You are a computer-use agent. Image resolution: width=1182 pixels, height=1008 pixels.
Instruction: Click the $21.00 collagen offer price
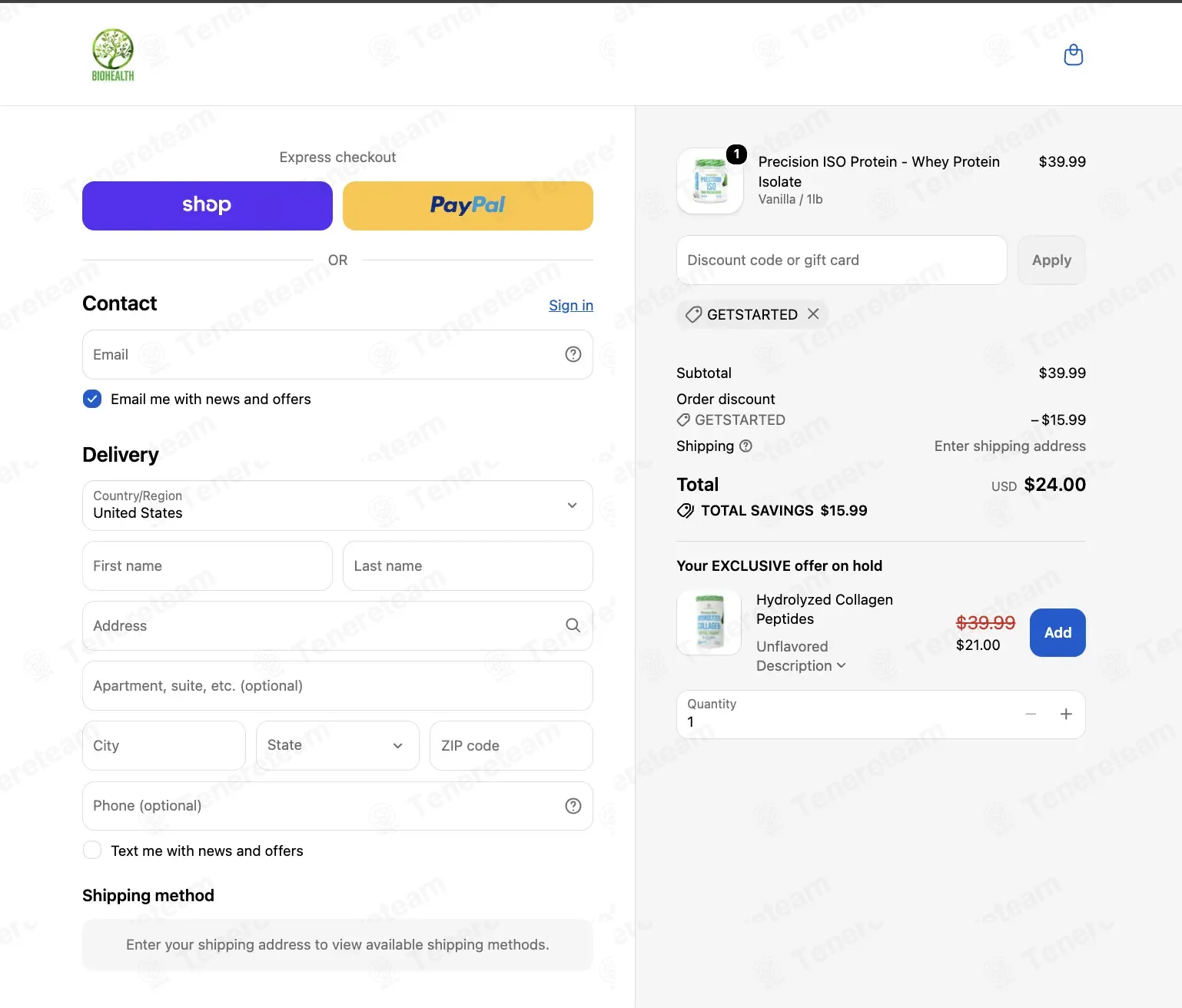[x=978, y=645]
